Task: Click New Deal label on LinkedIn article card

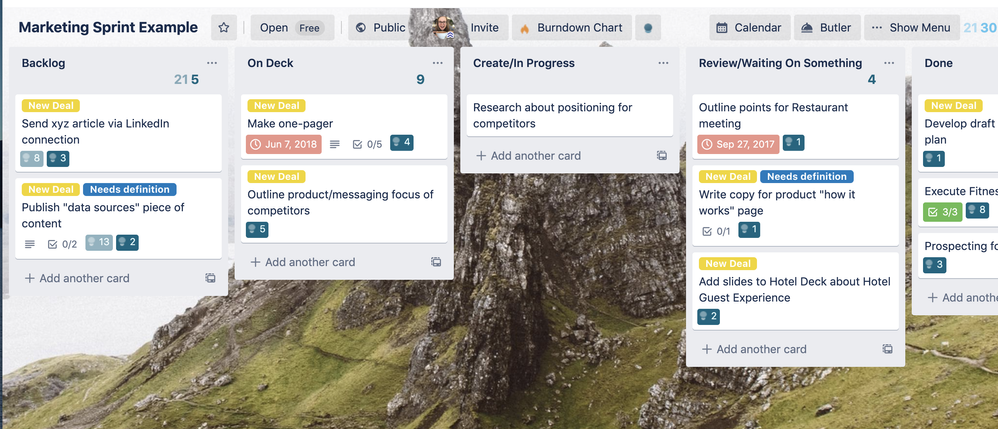Action: pos(51,106)
